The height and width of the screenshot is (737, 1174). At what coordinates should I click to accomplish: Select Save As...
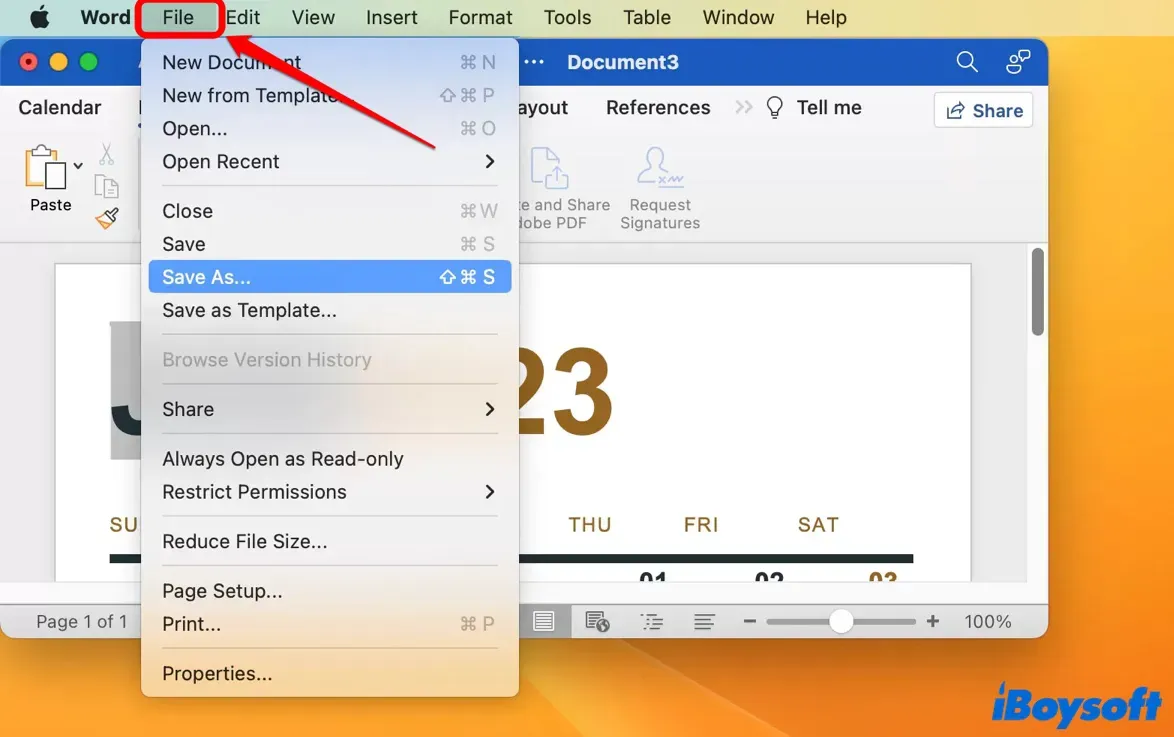(329, 276)
